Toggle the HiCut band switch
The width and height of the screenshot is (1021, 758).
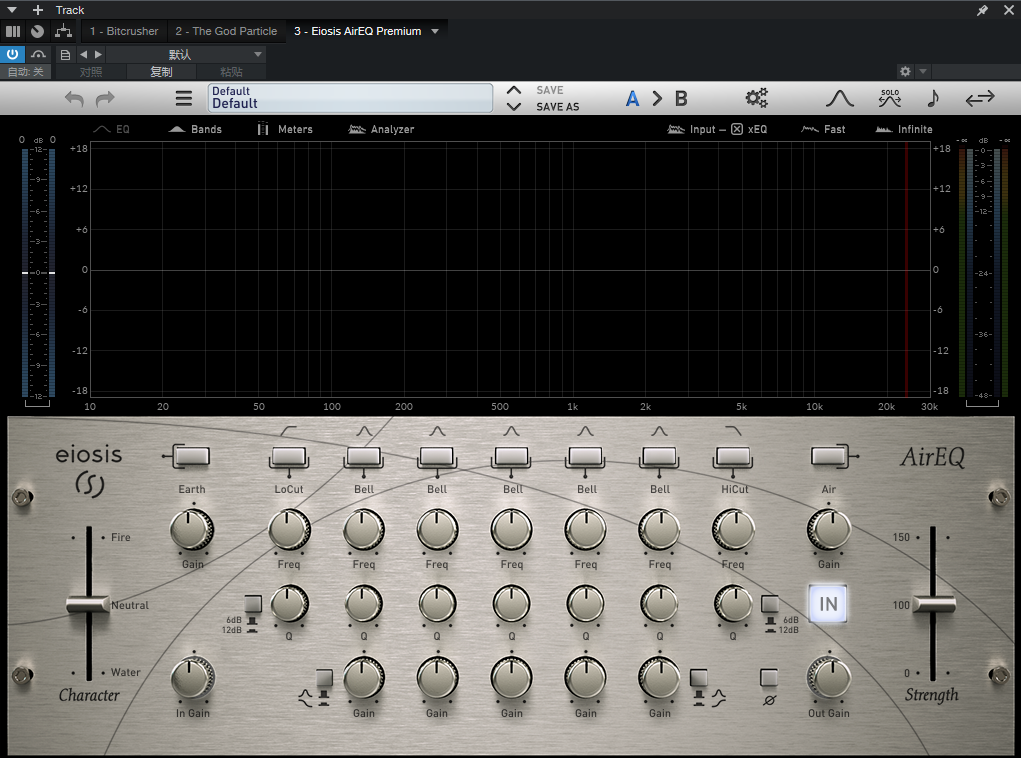(x=734, y=456)
